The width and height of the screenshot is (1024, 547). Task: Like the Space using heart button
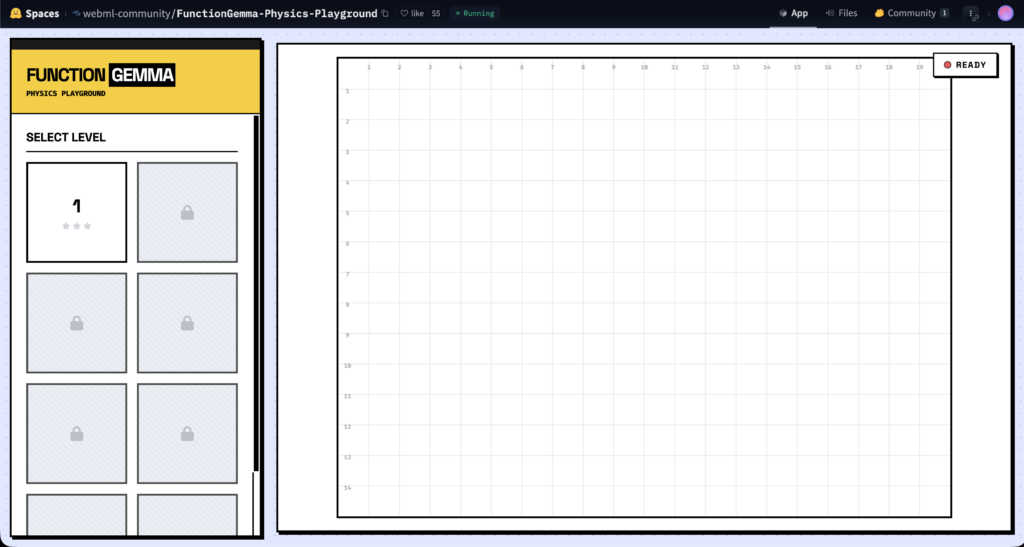point(411,14)
